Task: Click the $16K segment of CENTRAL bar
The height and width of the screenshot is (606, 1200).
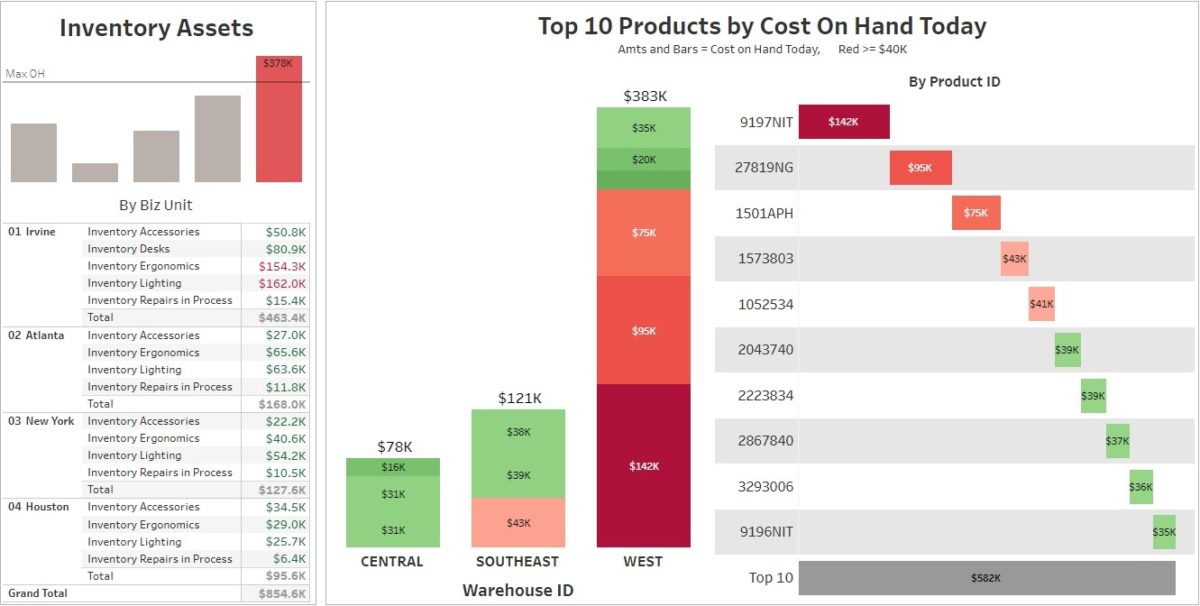Action: click(x=393, y=467)
